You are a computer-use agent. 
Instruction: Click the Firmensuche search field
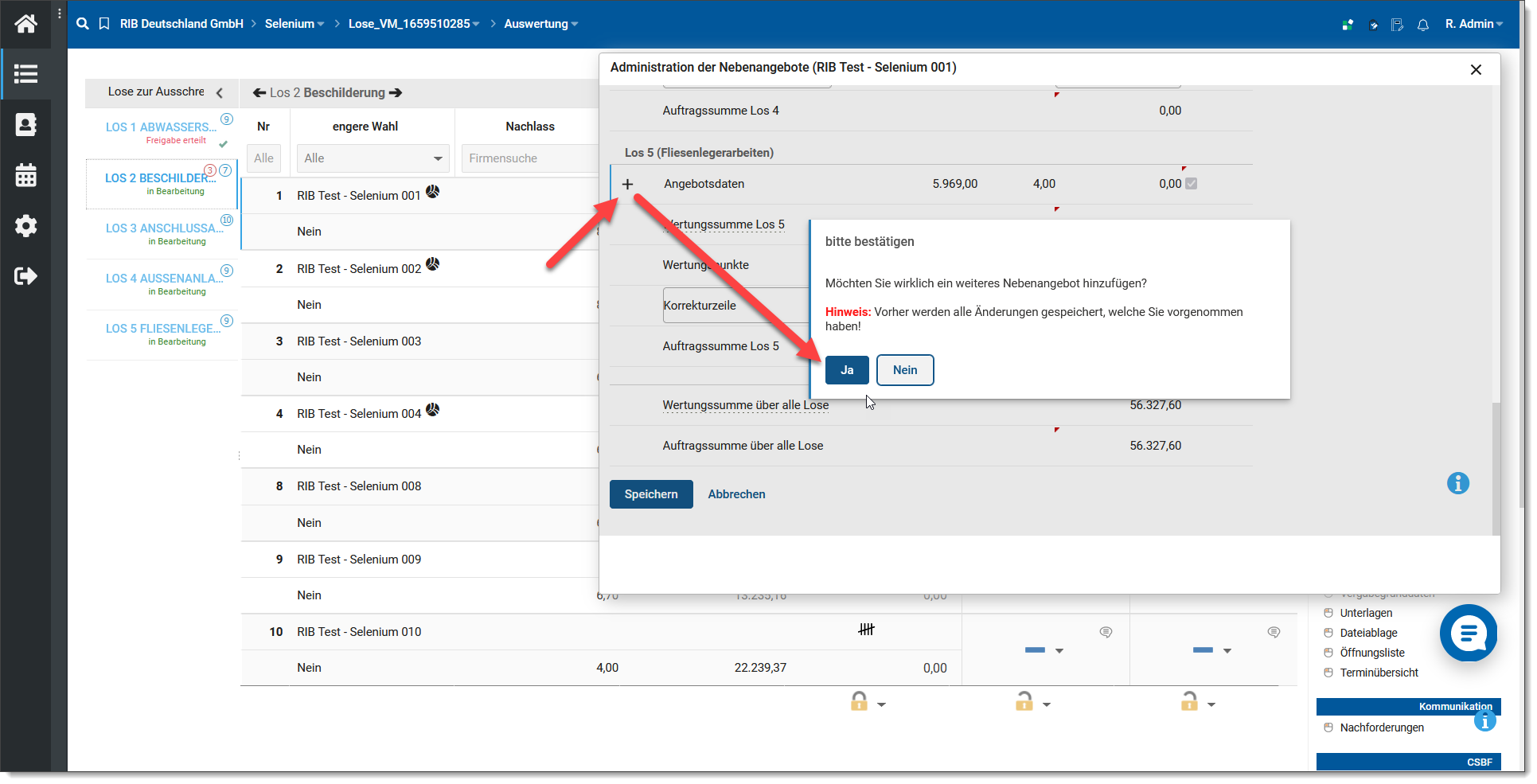(529, 158)
